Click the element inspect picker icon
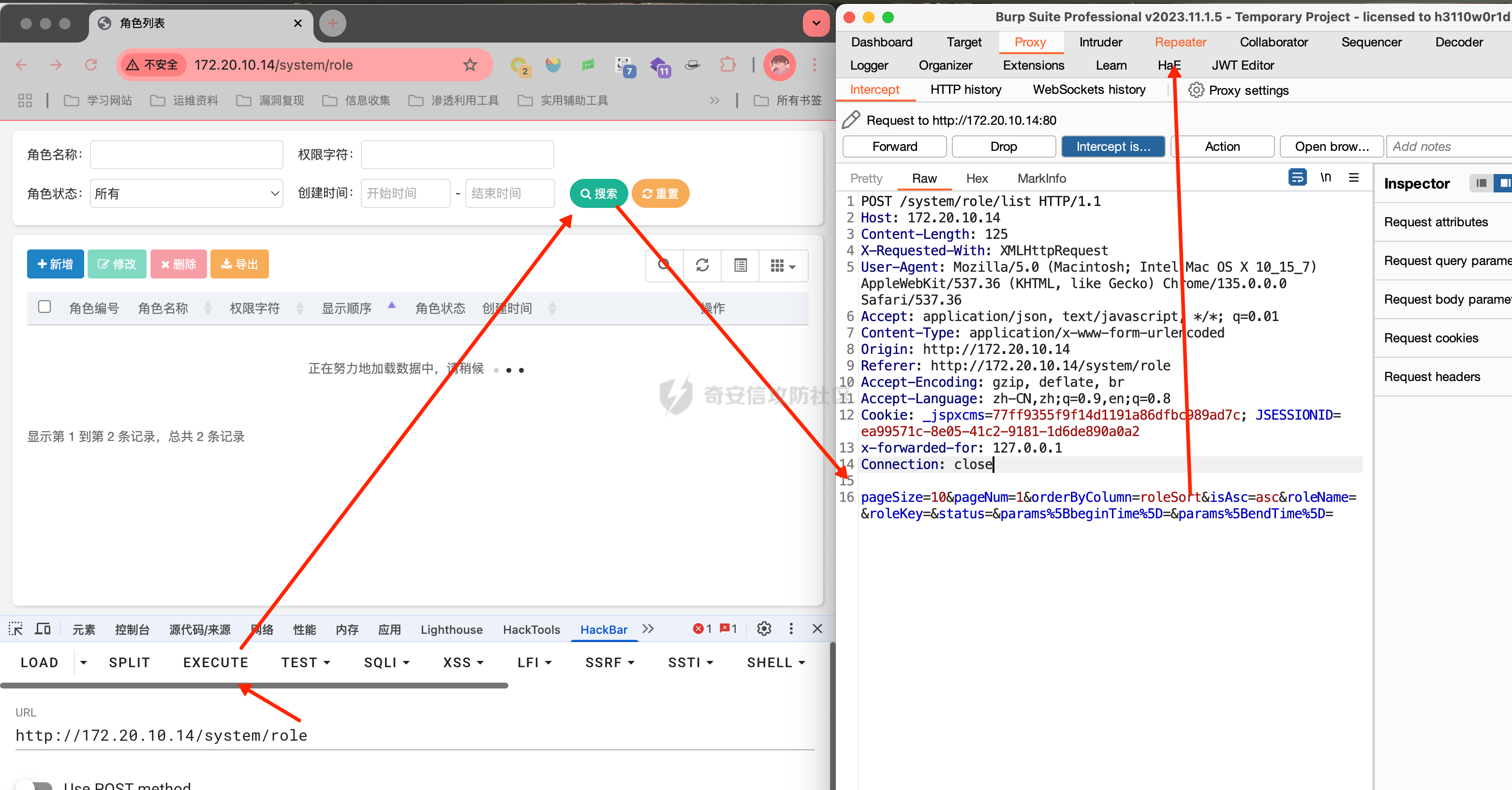This screenshot has height=790, width=1512. pyautogui.click(x=16, y=629)
